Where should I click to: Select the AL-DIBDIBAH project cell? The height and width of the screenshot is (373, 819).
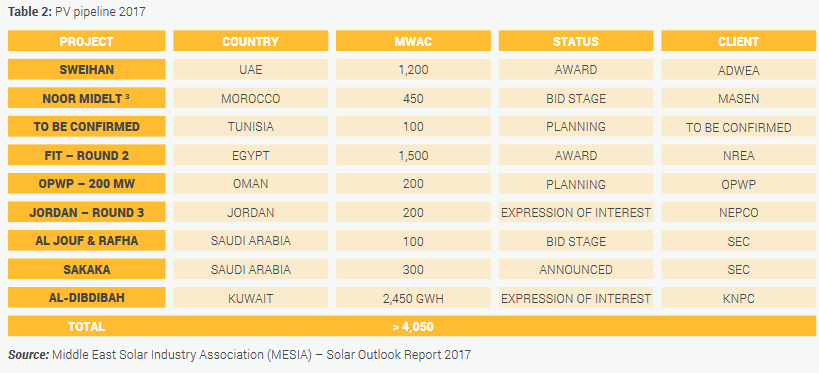pyautogui.click(x=87, y=298)
